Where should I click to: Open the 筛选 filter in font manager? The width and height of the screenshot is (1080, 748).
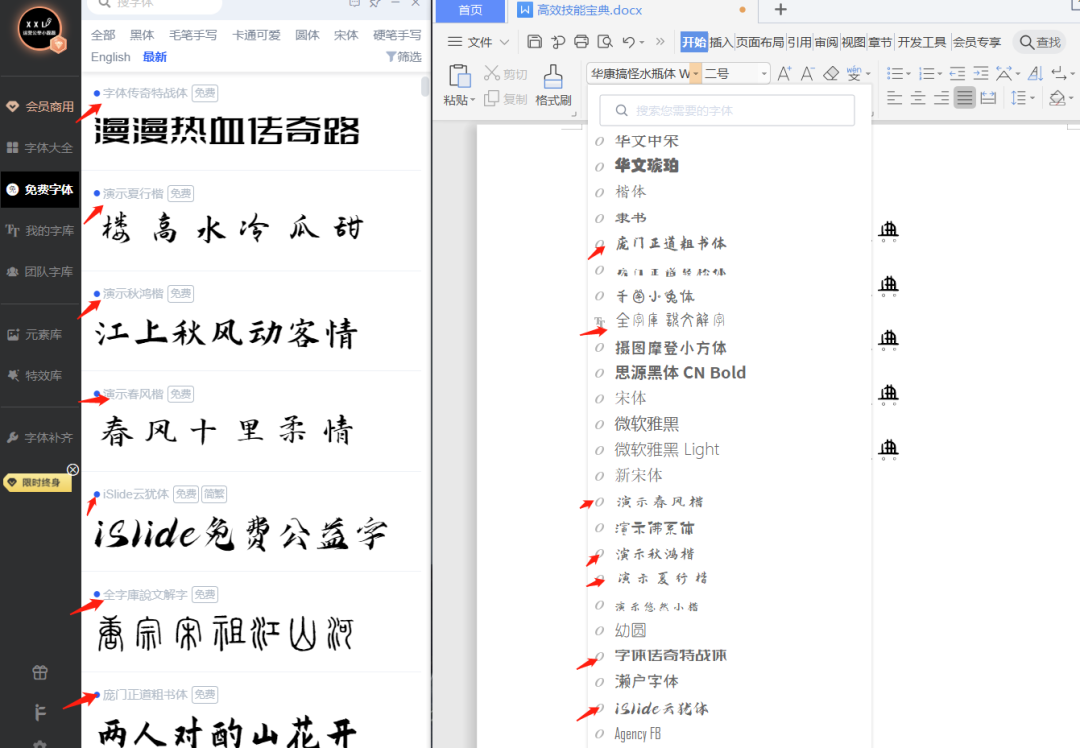[404, 56]
